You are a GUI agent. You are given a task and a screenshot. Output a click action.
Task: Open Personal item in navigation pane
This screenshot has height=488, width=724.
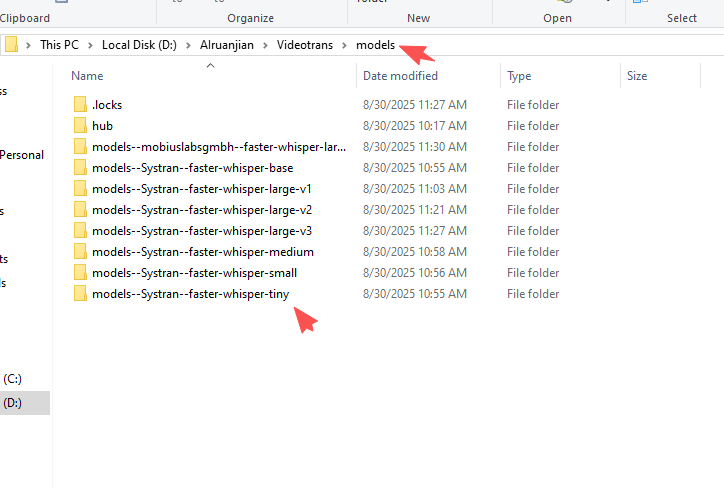[22, 155]
